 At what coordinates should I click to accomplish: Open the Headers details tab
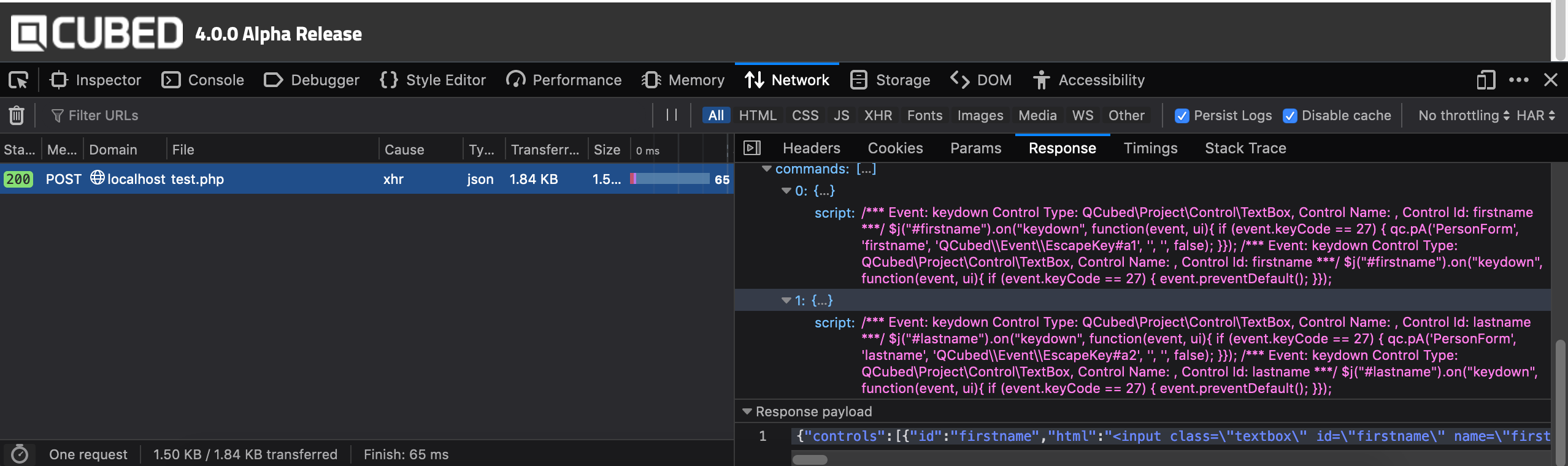coord(812,148)
